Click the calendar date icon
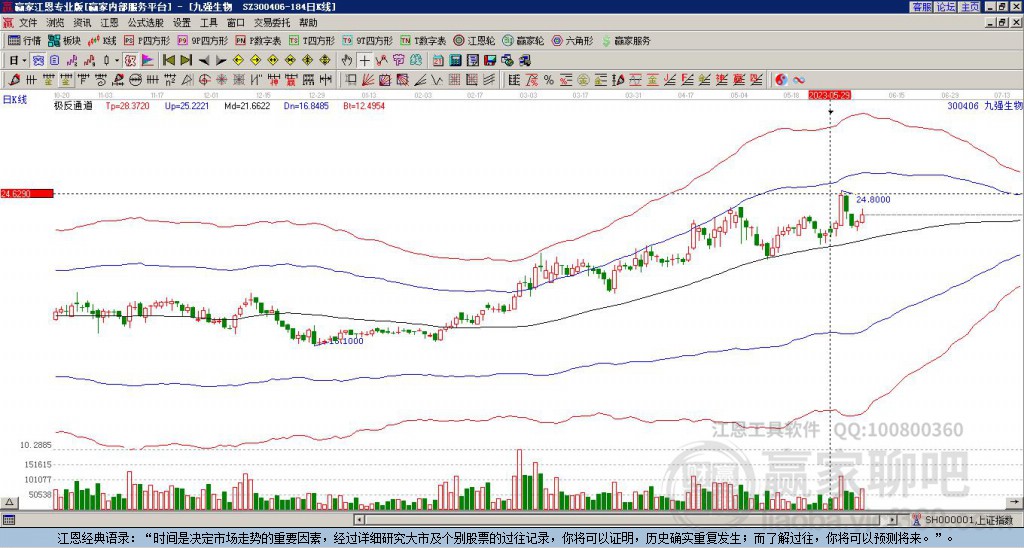Viewport: 1024px width, 548px height. click(438, 61)
